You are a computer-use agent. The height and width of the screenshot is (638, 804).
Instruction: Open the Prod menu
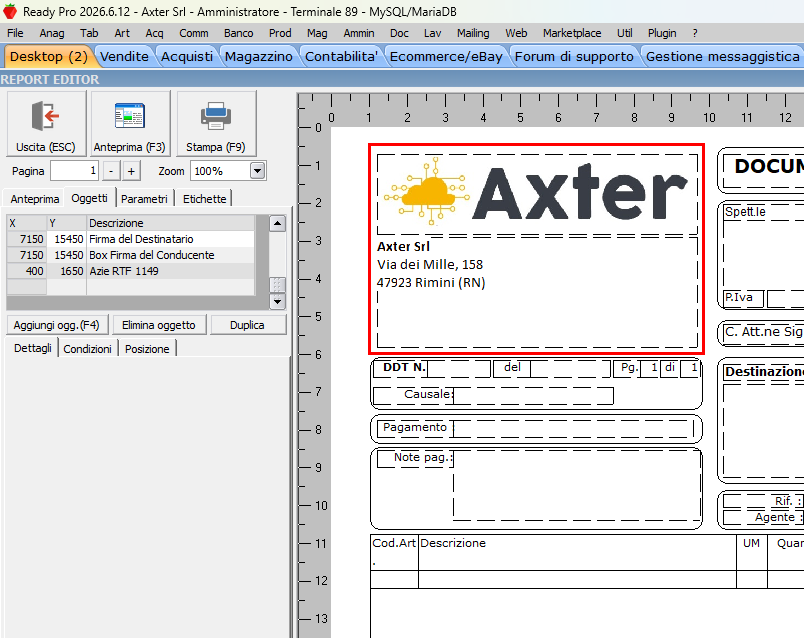click(x=280, y=33)
